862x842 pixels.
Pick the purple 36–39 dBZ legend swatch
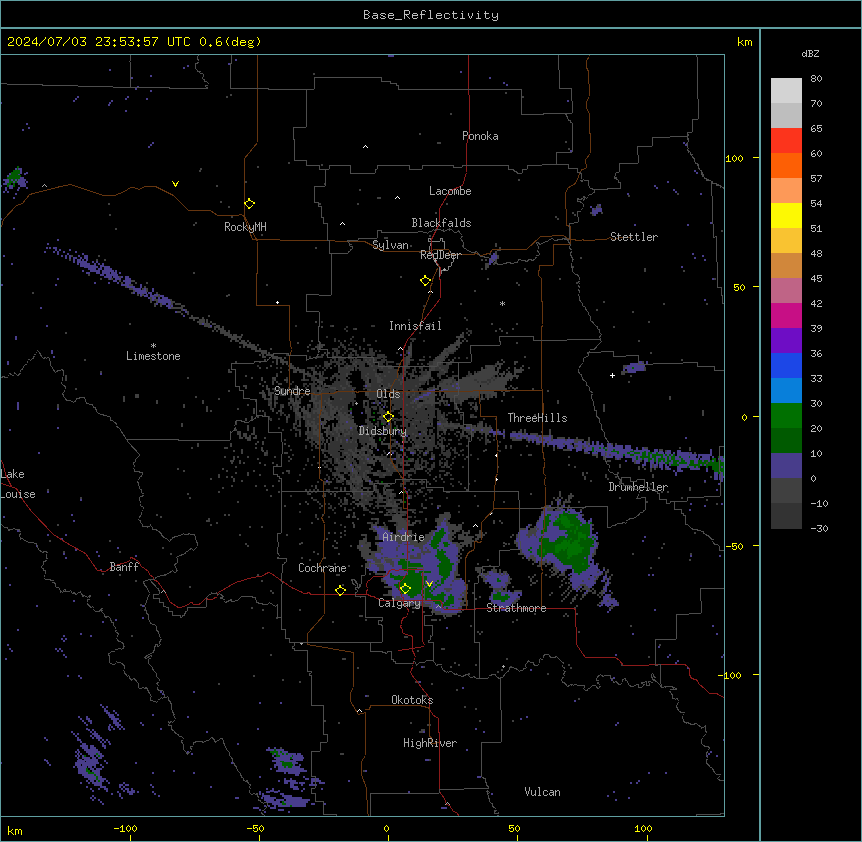click(x=786, y=340)
